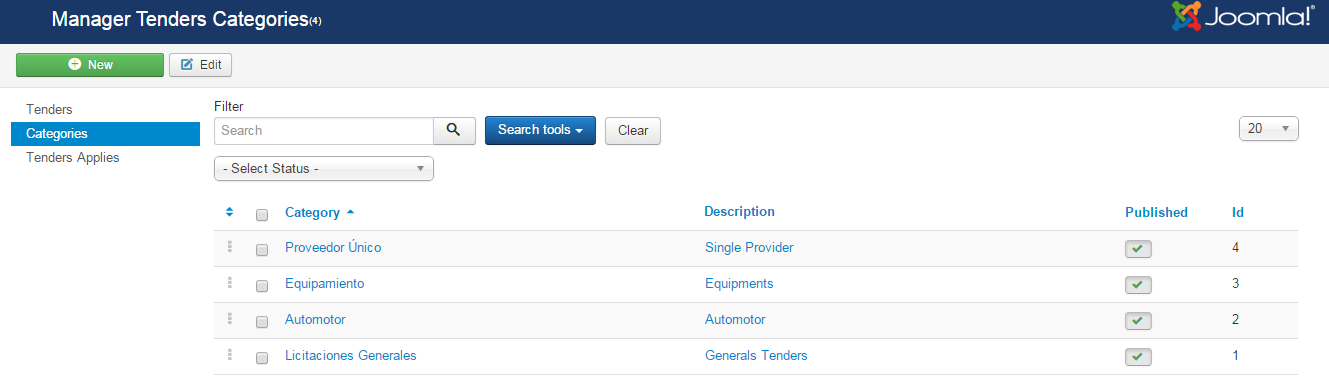1329x388 pixels.
Task: Sort by the Description column header
Action: [x=739, y=211]
